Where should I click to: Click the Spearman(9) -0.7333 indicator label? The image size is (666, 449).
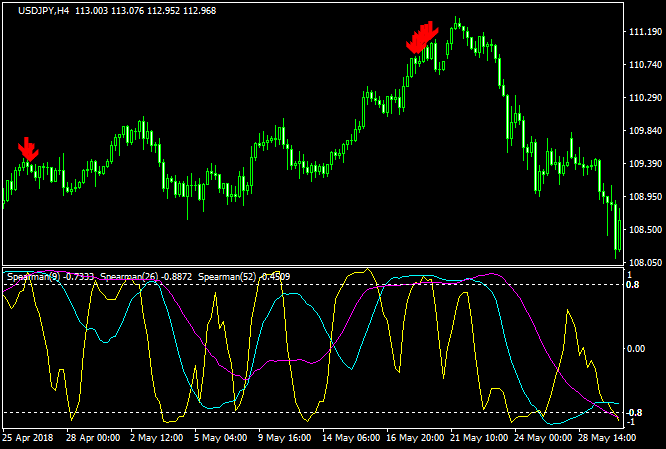tap(51, 277)
